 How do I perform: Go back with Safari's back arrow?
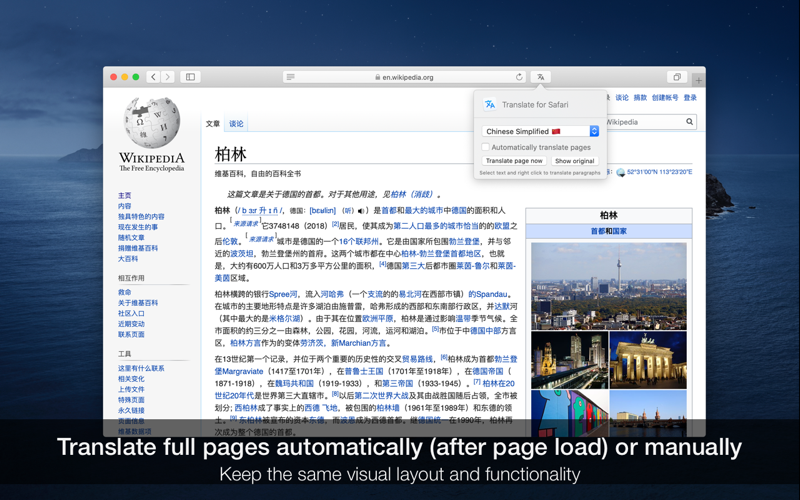click(154, 77)
